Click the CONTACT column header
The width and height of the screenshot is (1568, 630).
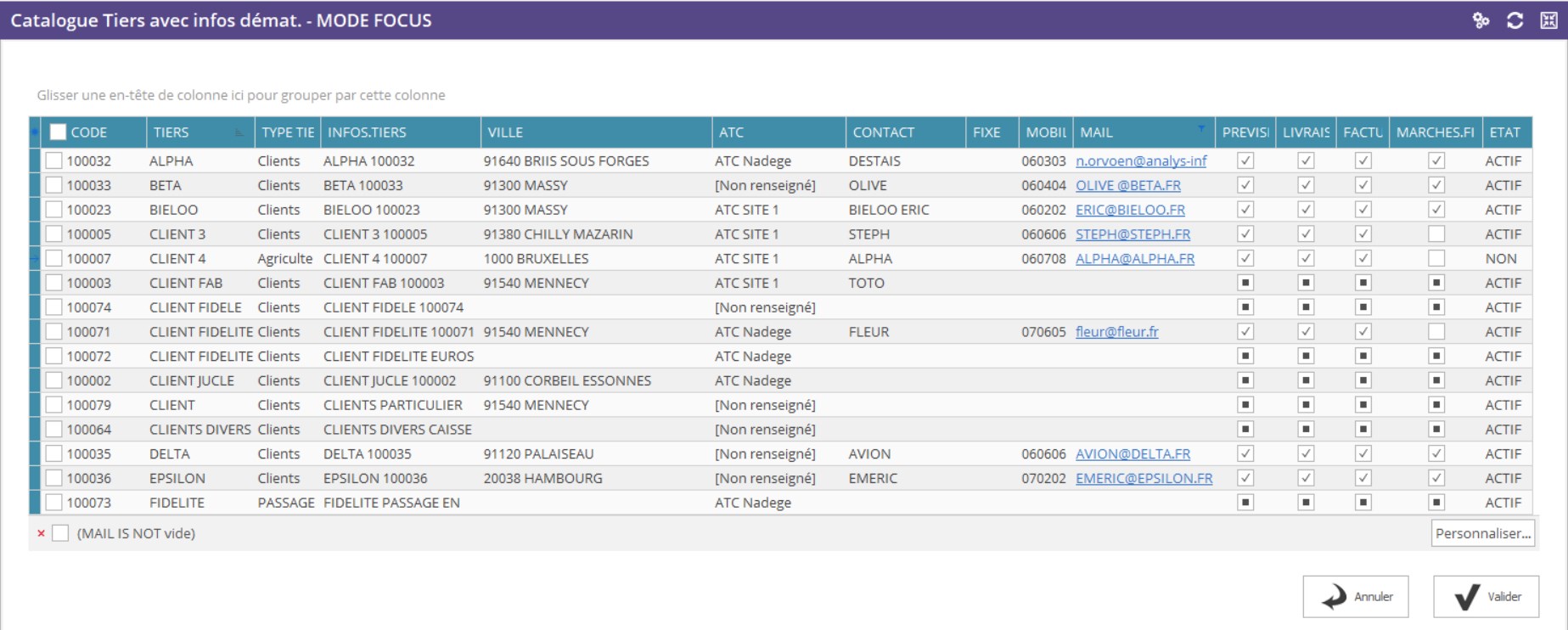pos(904,132)
